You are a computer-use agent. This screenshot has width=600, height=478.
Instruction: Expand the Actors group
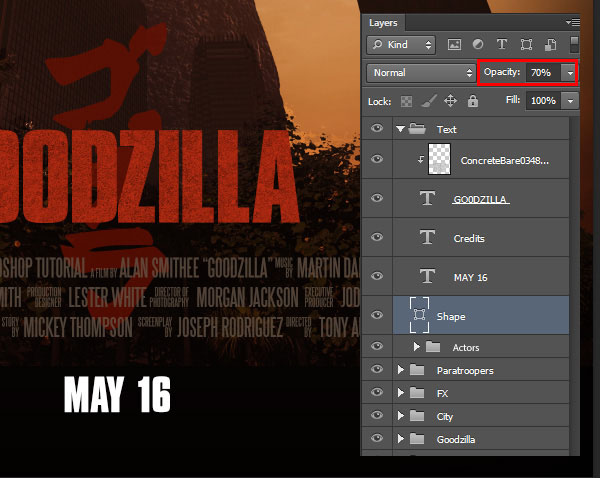pyautogui.click(x=417, y=347)
